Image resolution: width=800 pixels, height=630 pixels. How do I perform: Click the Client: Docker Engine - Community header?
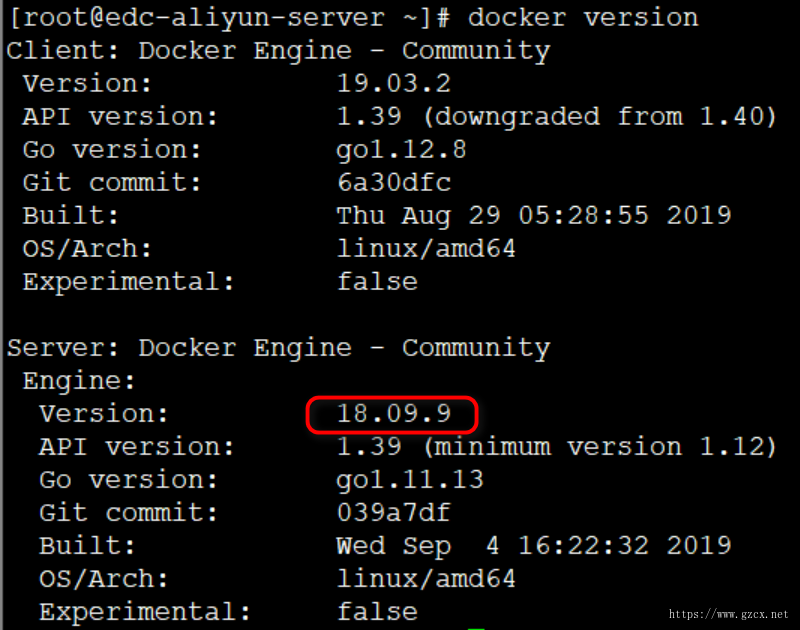[x=278, y=51]
